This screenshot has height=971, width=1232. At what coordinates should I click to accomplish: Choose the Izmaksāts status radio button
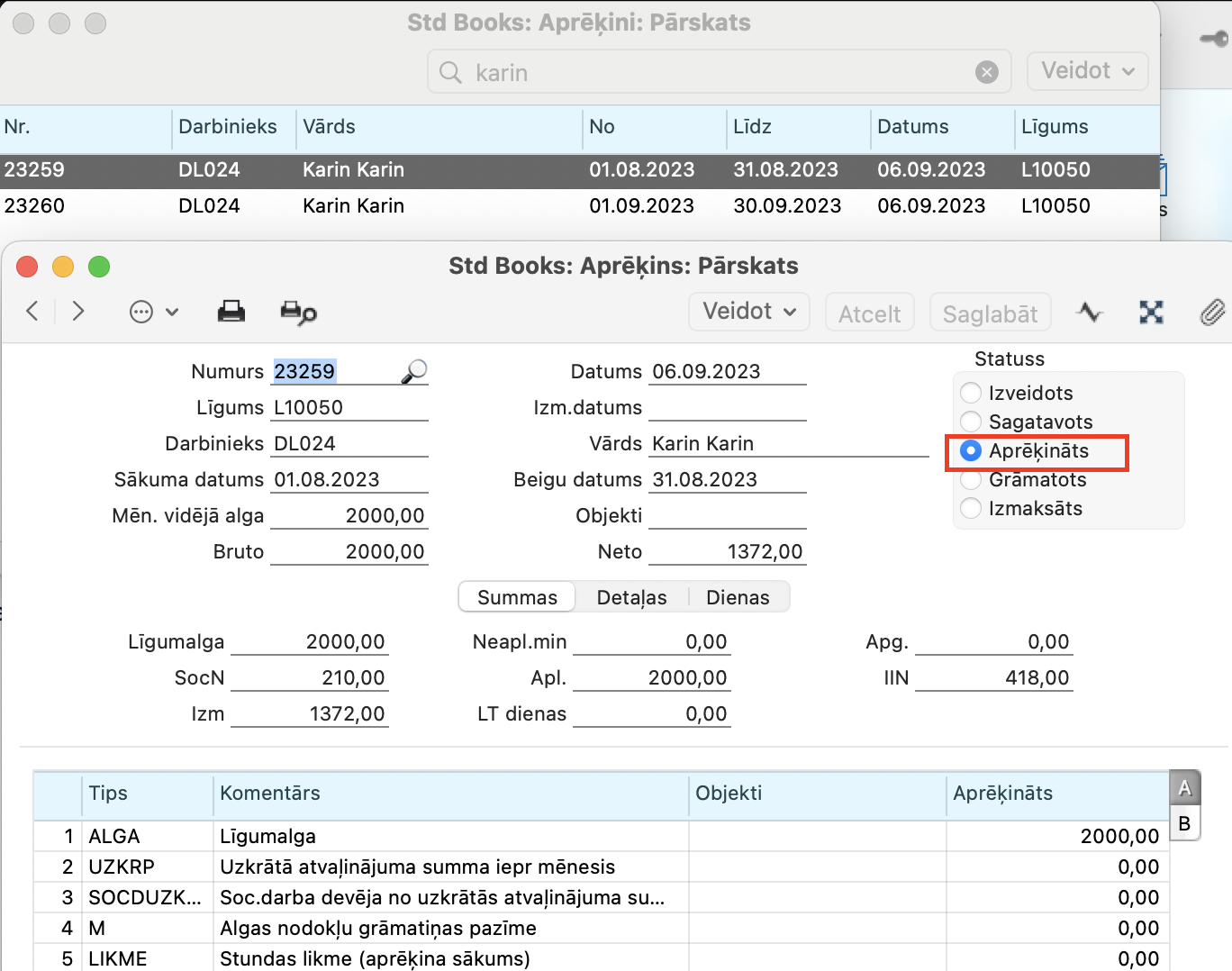(971, 508)
